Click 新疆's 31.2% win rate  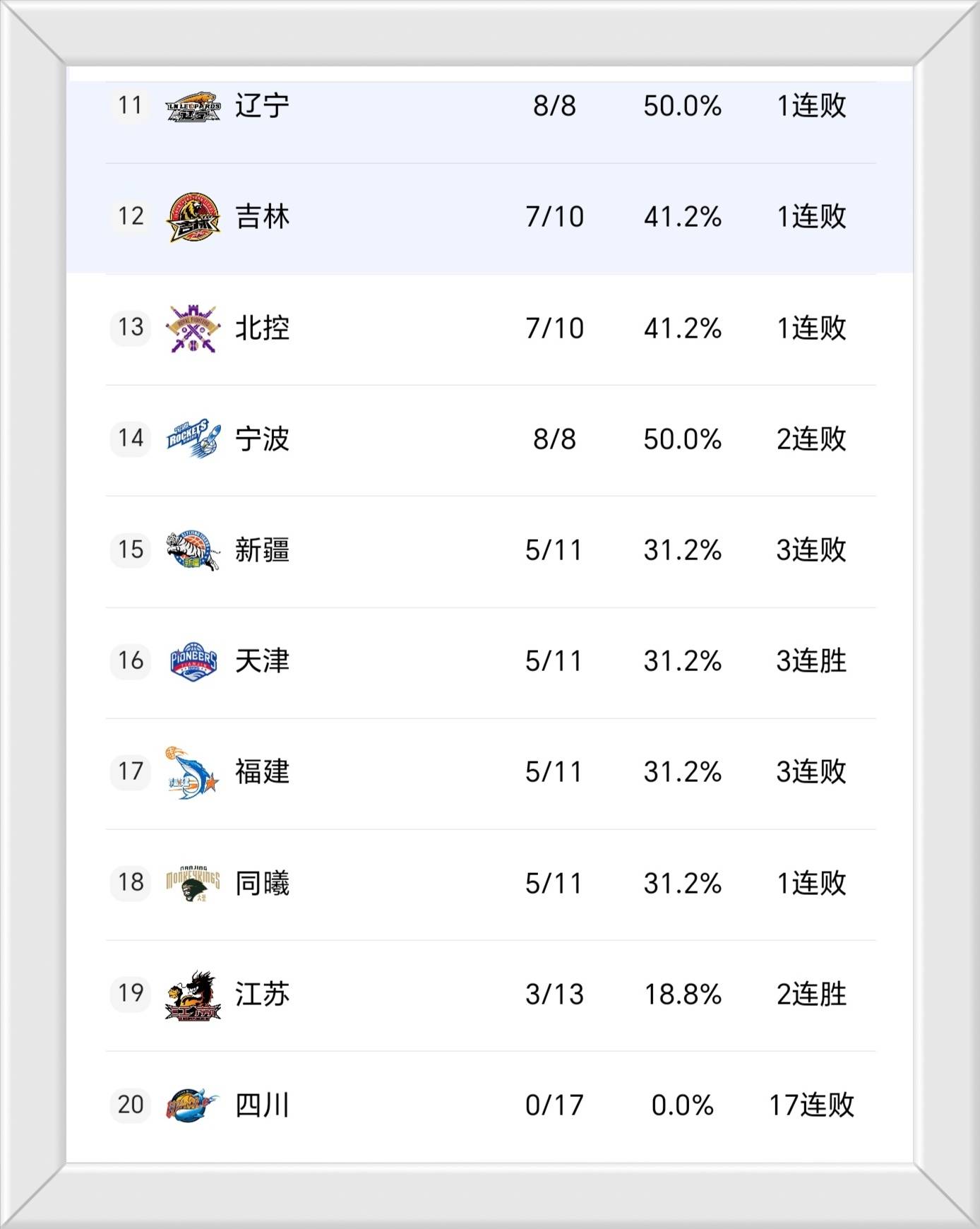coord(682,550)
